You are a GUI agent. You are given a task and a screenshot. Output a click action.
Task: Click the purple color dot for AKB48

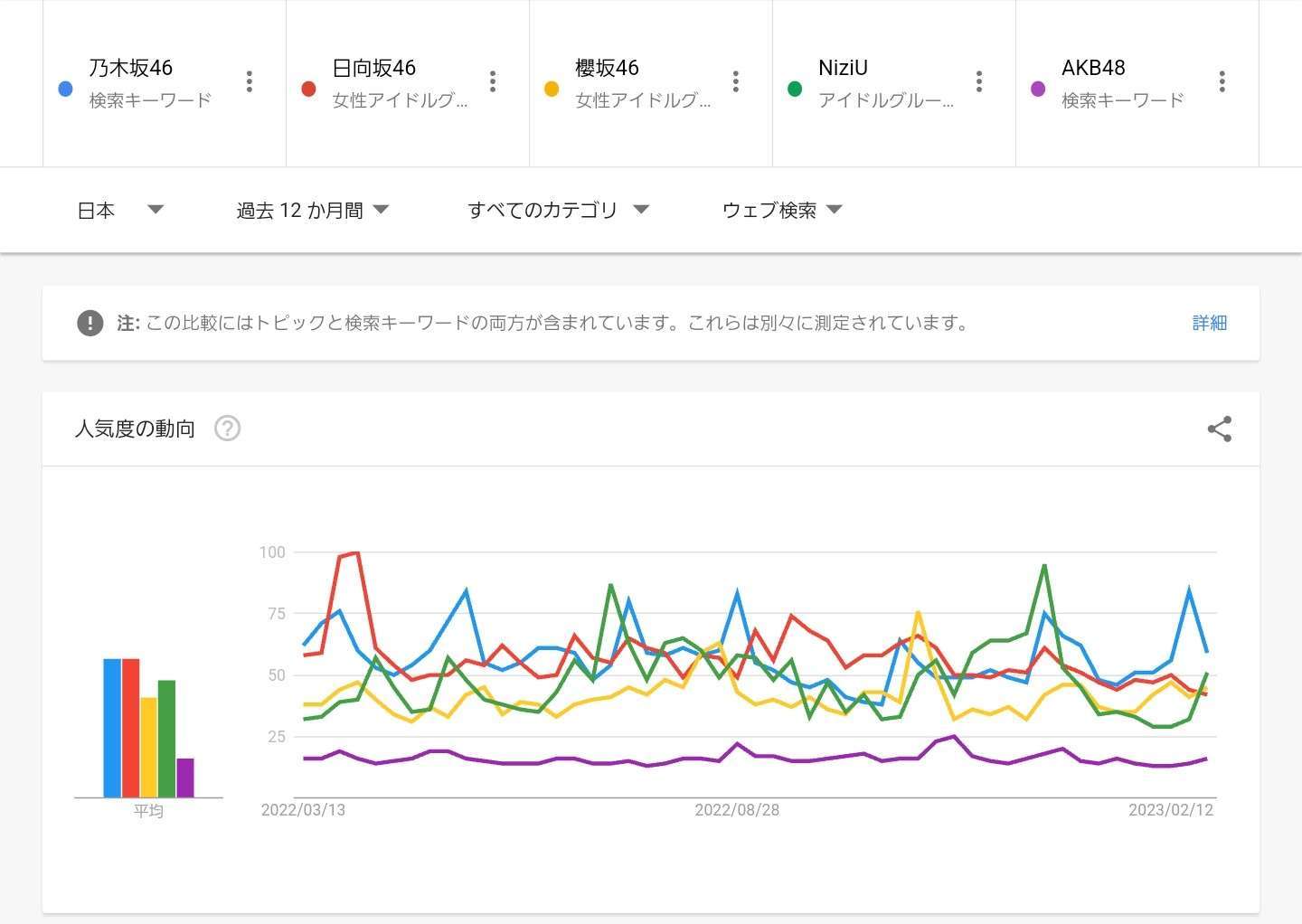pyautogui.click(x=1038, y=89)
